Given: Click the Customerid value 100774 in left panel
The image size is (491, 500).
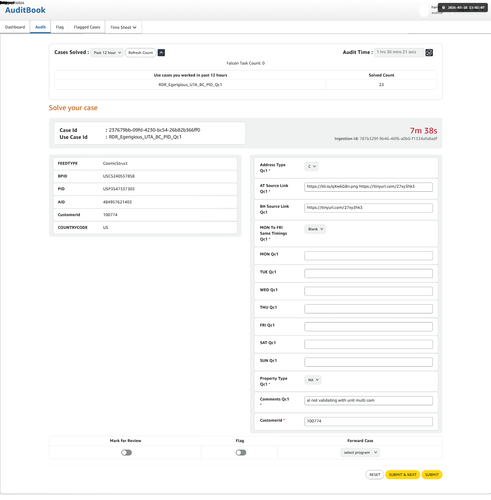Looking at the screenshot, I should tap(110, 215).
